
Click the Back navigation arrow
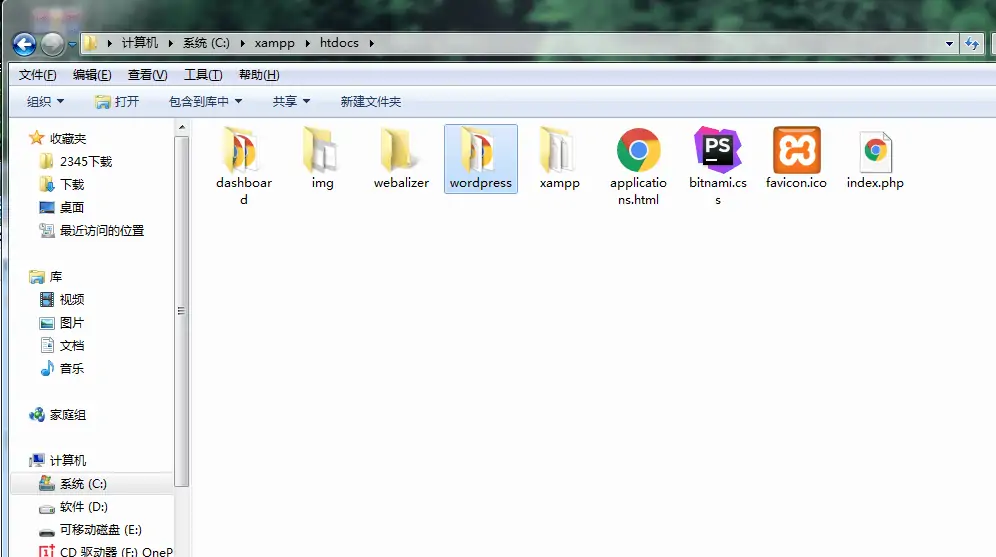(x=24, y=44)
